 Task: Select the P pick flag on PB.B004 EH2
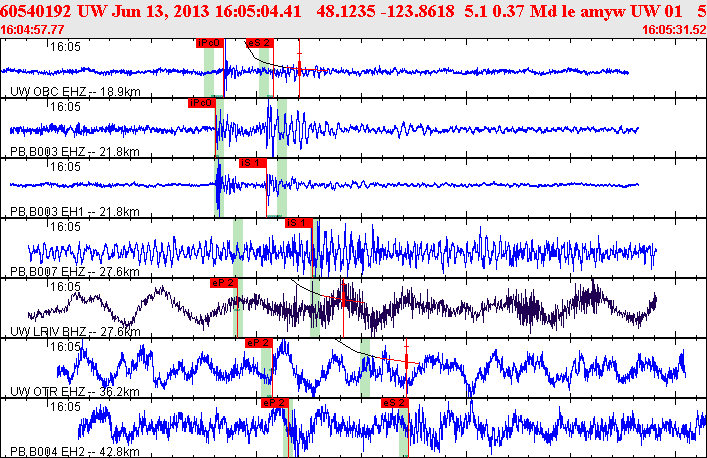click(273, 402)
